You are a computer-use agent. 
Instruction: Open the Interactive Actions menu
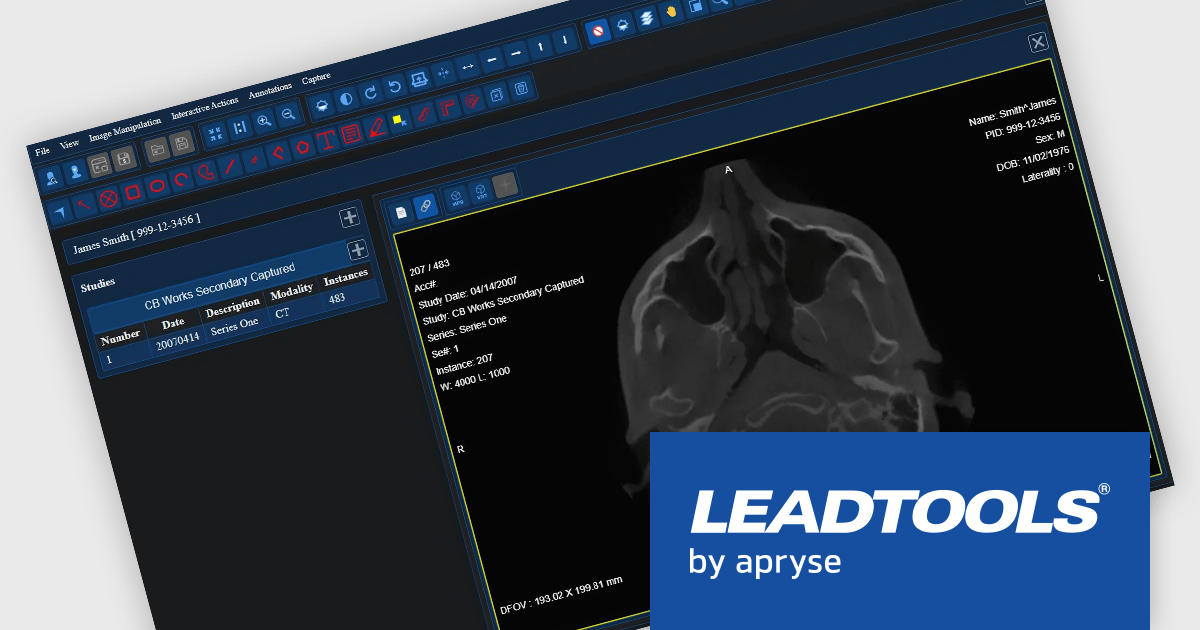pyautogui.click(x=205, y=108)
